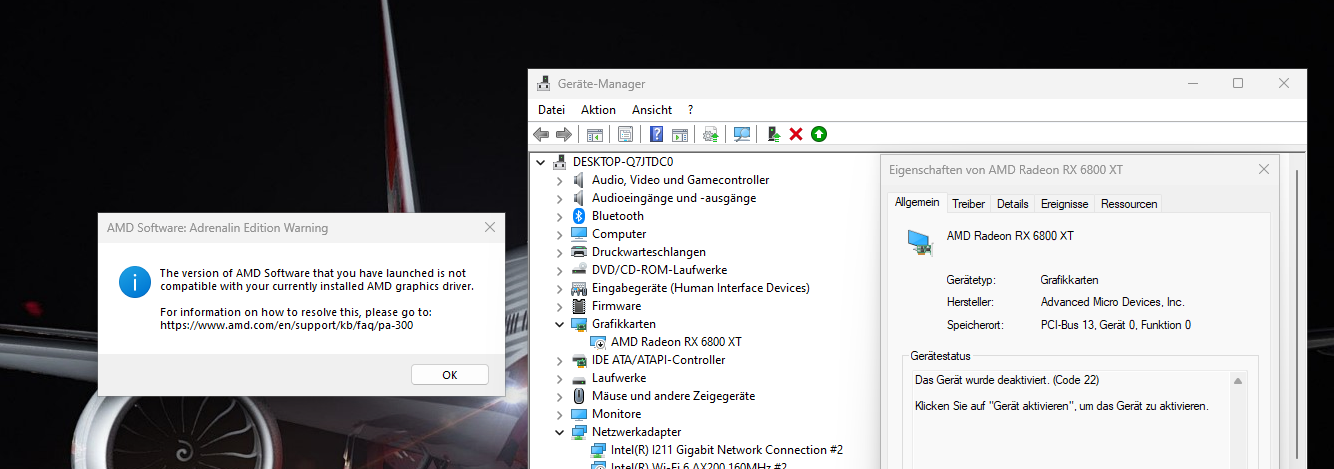Switch to the Ereignisse tab
1334x469 pixels.
coord(1064,204)
